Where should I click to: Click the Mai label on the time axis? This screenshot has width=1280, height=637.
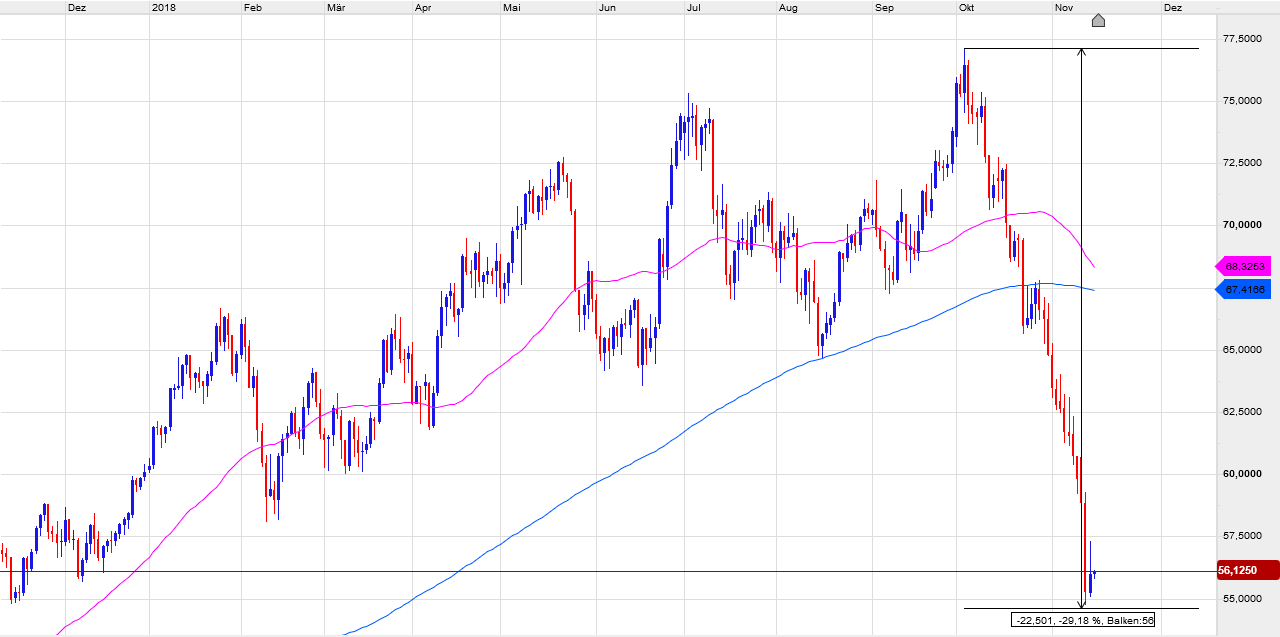point(513,7)
